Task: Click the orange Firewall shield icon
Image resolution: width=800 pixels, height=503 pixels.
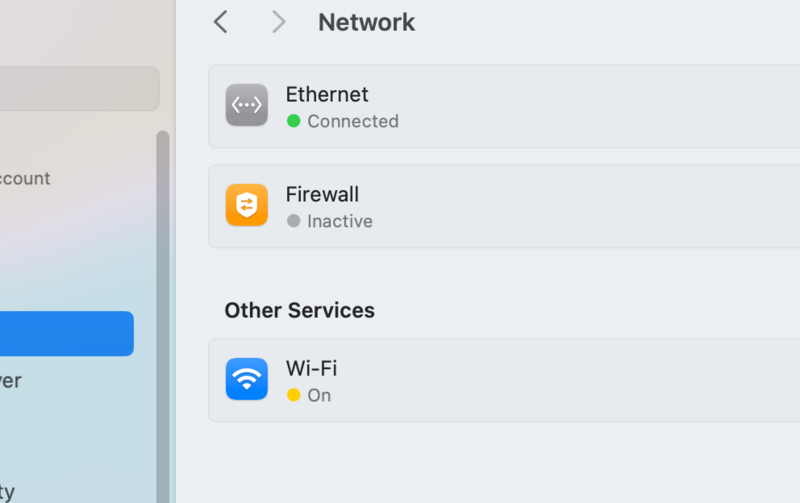Action: pyautogui.click(x=246, y=205)
